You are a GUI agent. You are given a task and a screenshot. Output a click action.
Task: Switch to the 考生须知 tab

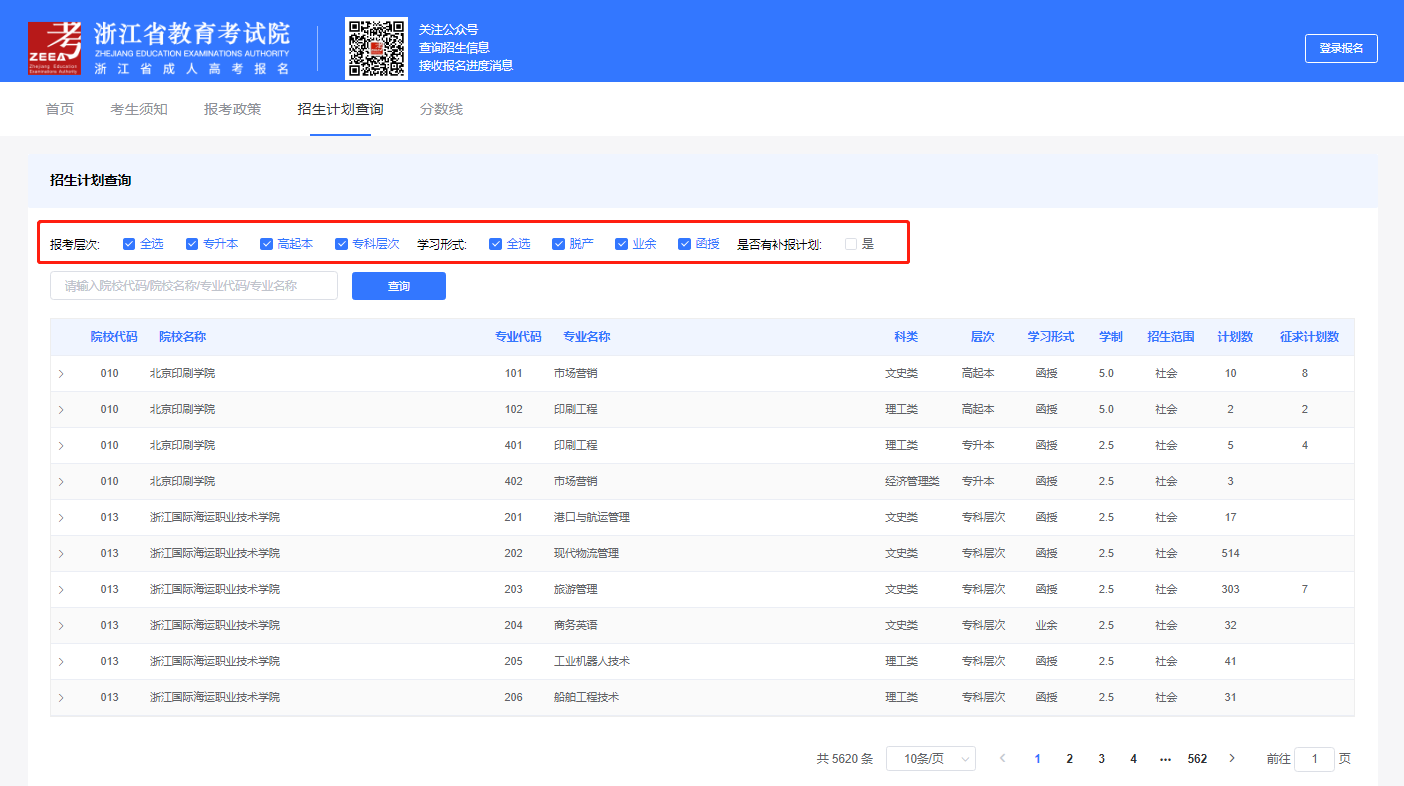click(139, 109)
